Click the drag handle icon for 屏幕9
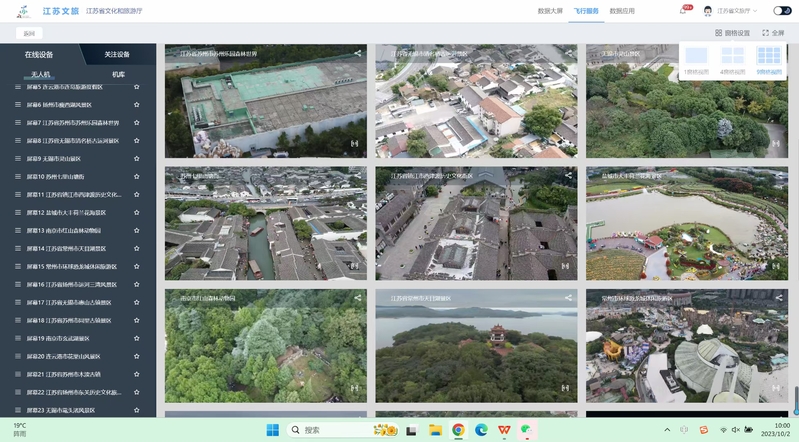The image size is (799, 442). point(18,159)
